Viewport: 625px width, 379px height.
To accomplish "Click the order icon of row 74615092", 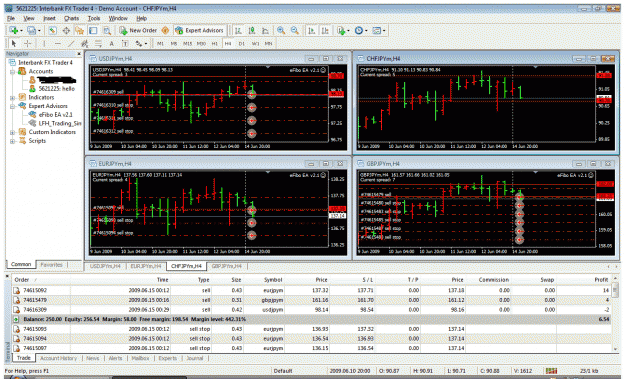I will click(x=16, y=291).
